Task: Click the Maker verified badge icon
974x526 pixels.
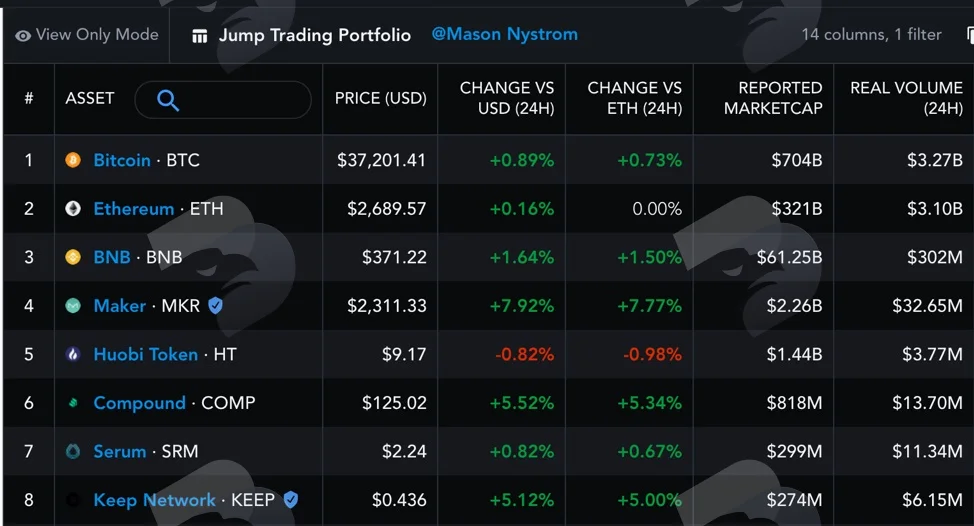Action: [215, 306]
